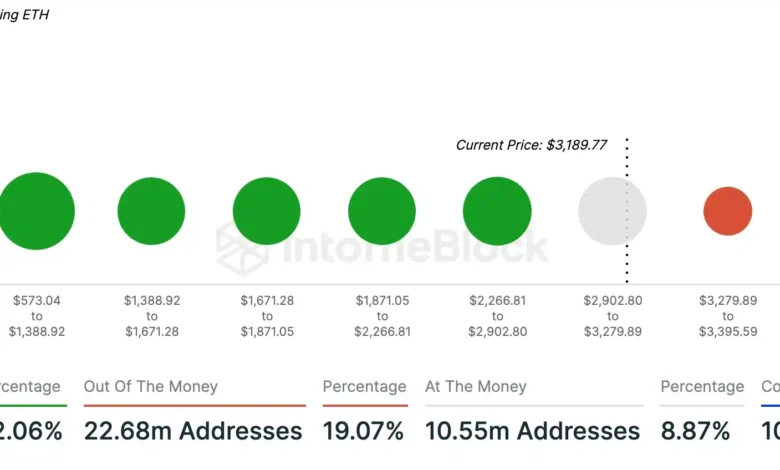The width and height of the screenshot is (780, 470).
Task: Select the green bubble above $1,871.05 to $2,266.81
Action: (382, 211)
